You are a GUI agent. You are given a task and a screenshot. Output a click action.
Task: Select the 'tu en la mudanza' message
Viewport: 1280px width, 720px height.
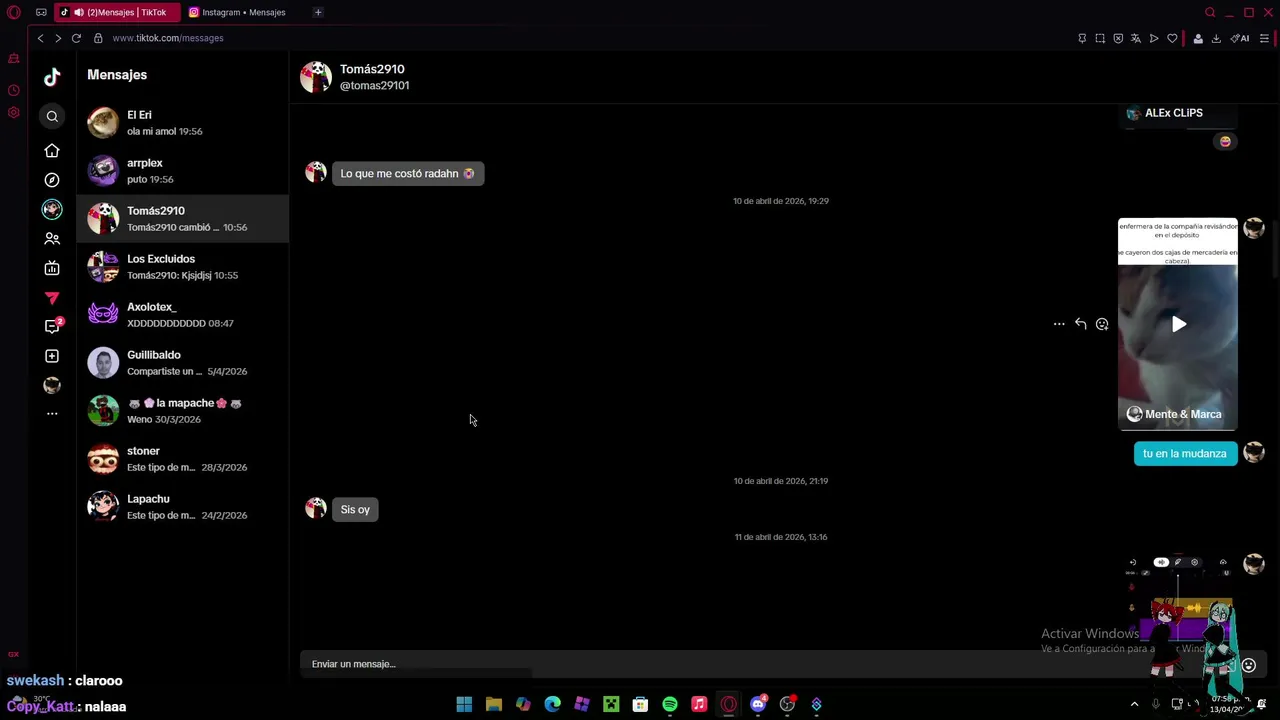pos(1185,454)
